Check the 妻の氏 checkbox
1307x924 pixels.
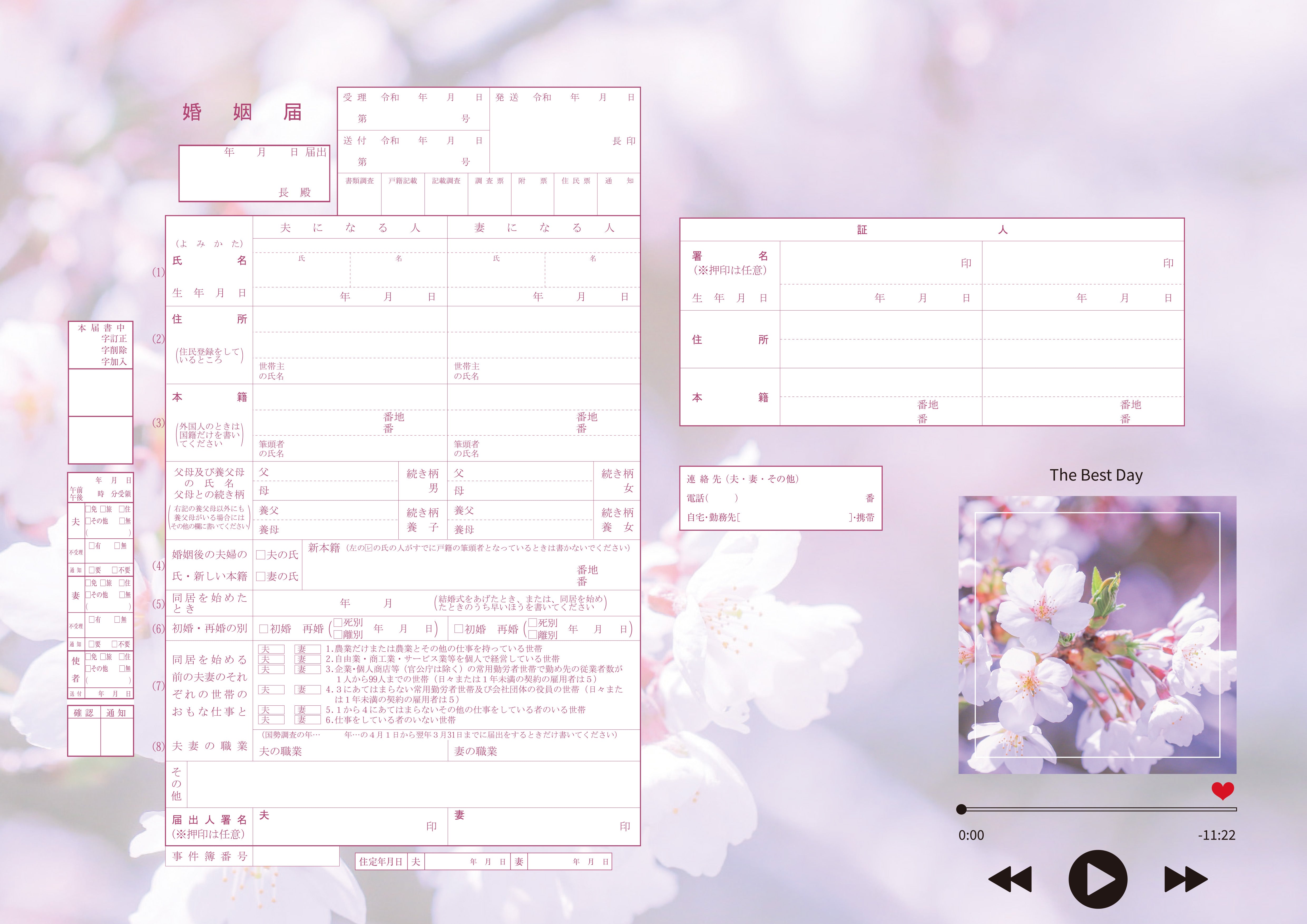click(x=261, y=576)
